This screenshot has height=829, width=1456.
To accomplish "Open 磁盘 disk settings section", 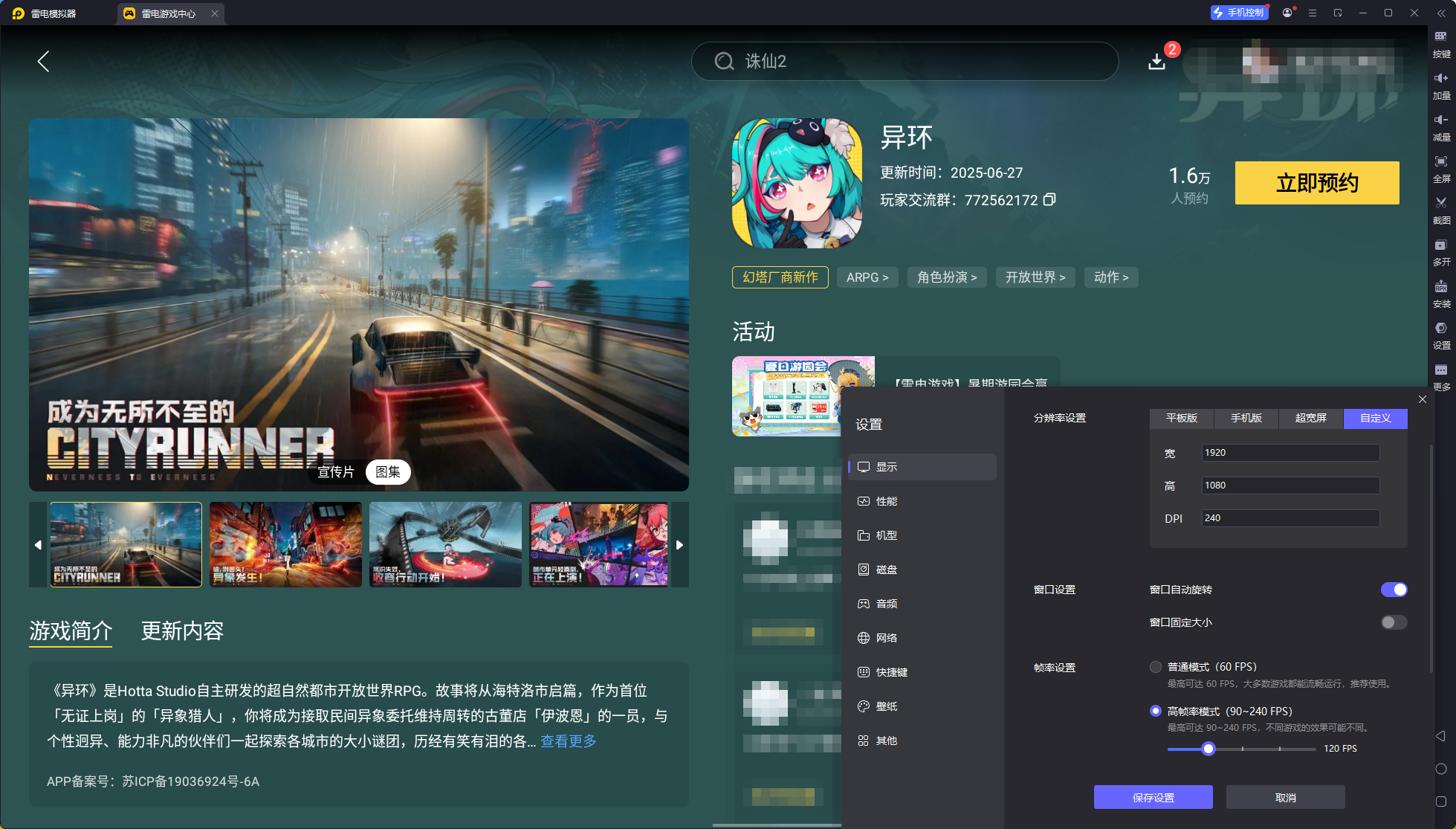I will 922,570.
